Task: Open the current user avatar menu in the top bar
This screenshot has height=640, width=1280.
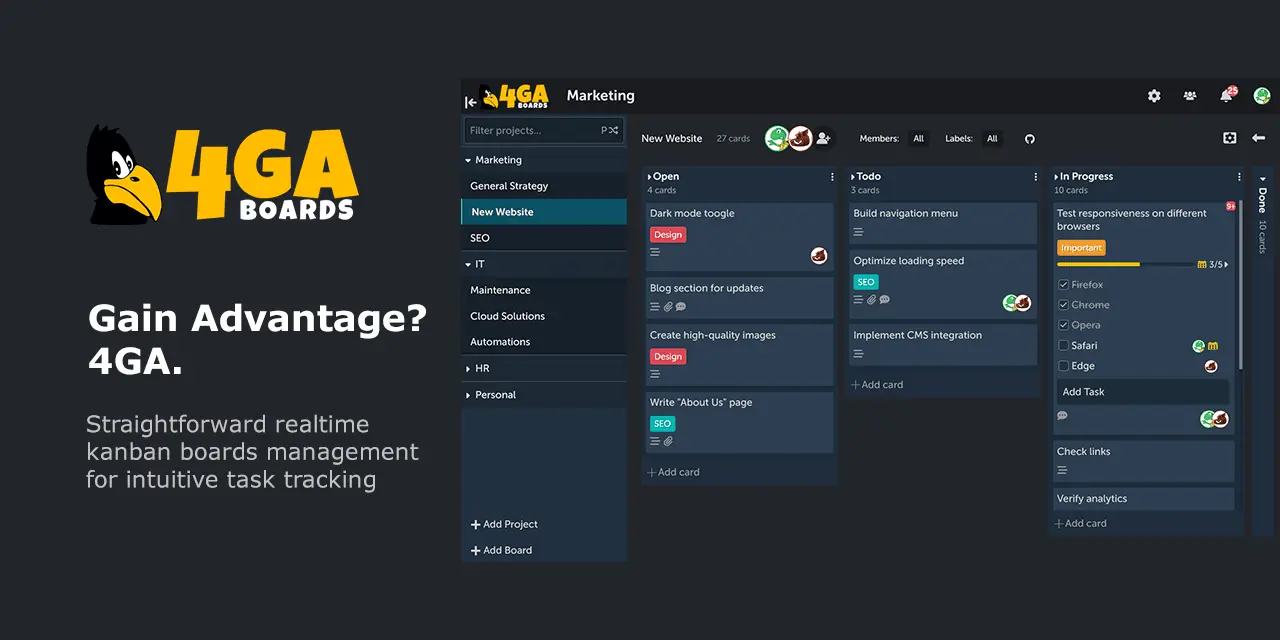Action: (1262, 96)
